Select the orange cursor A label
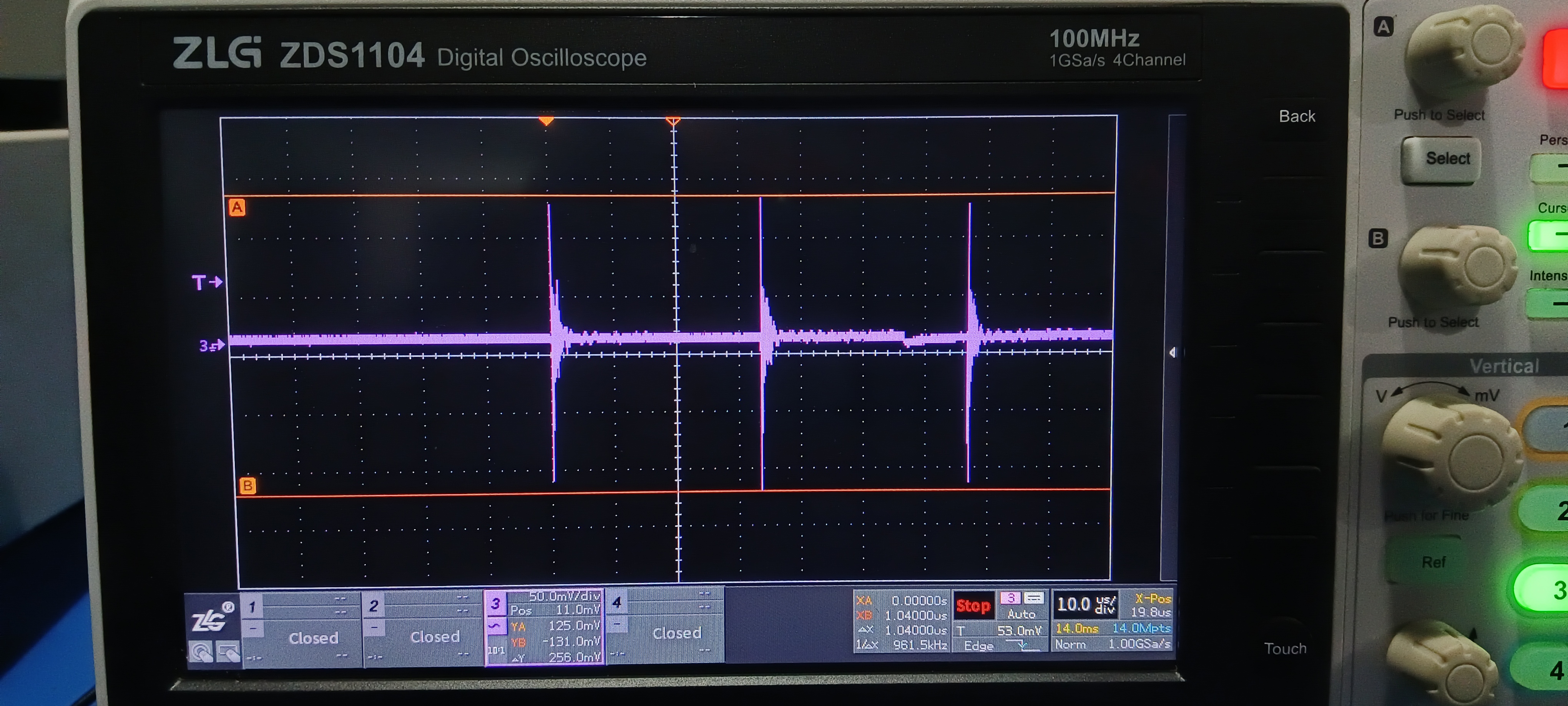The image size is (1568, 706). coord(237,207)
